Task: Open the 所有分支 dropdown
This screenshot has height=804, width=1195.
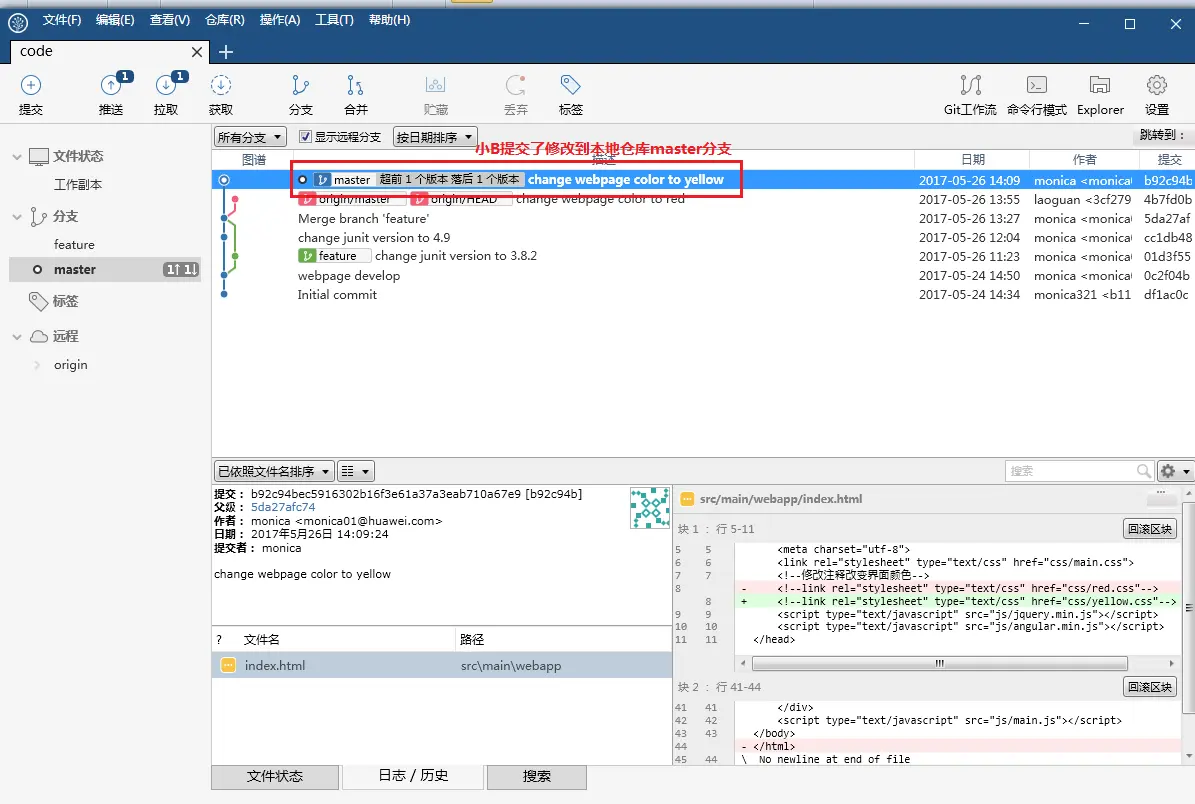Action: pos(250,137)
